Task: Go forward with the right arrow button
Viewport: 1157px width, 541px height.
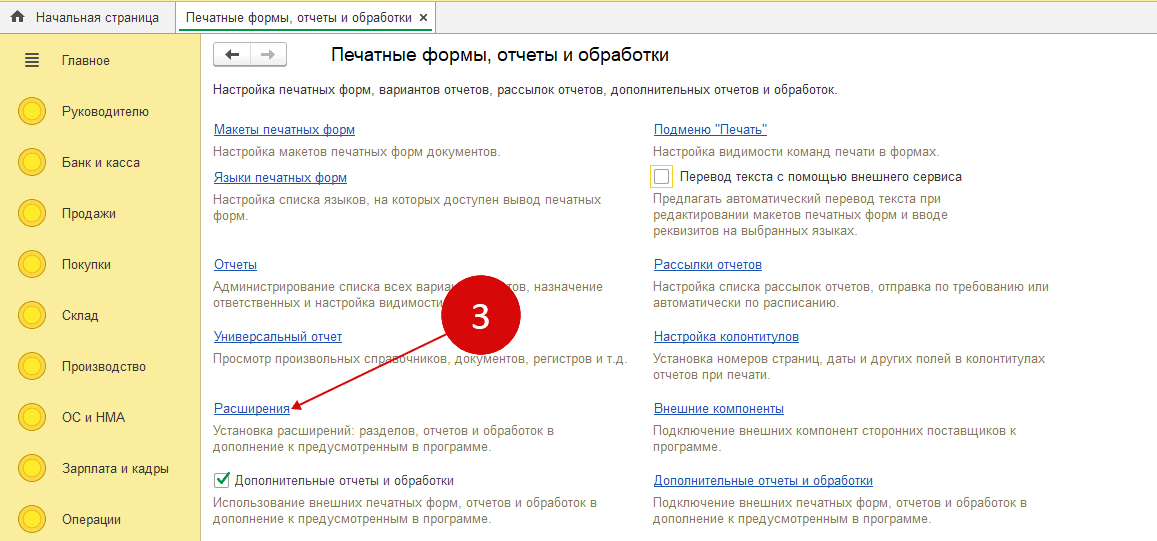Action: pos(269,55)
